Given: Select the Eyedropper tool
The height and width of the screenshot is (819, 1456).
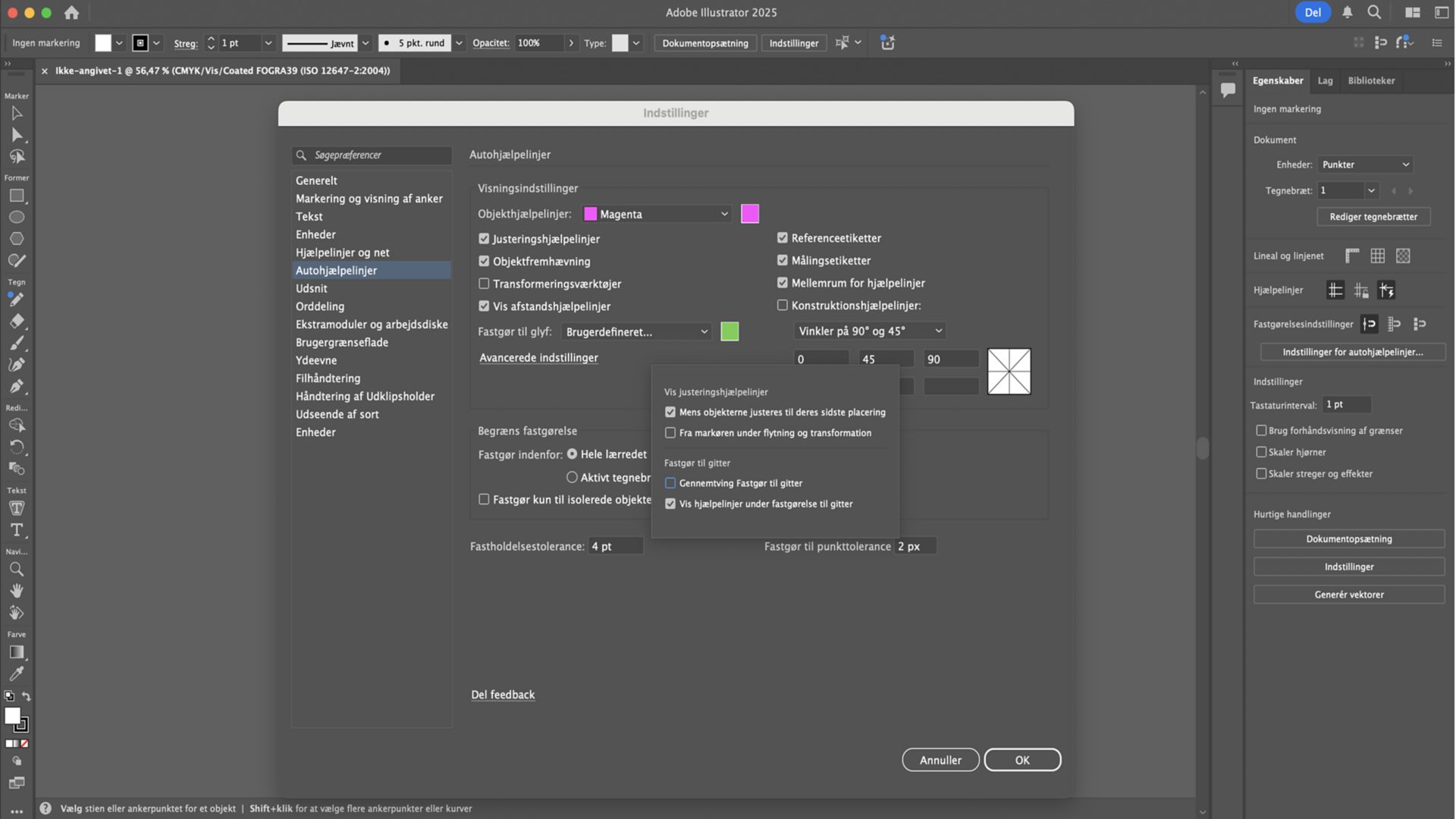Looking at the screenshot, I should point(17,673).
